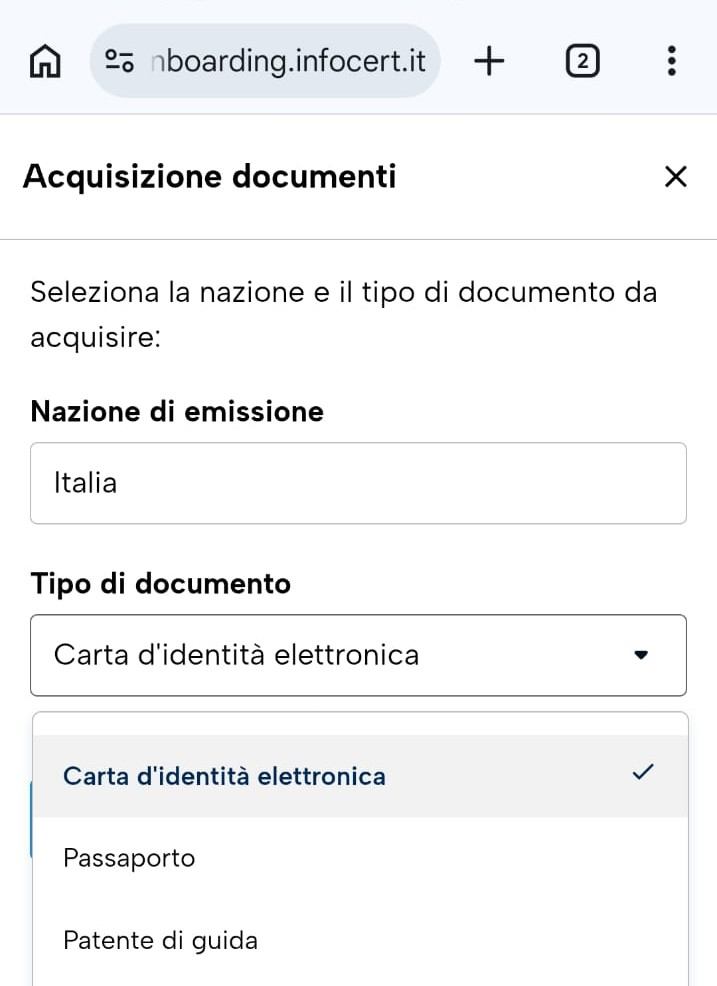The image size is (717, 986).
Task: Open the tab switcher showing 2 tabs
Action: coord(582,61)
